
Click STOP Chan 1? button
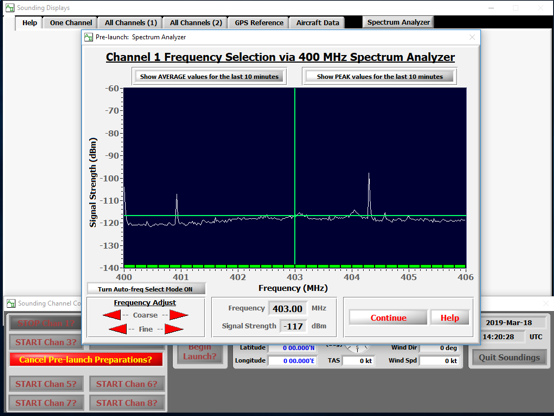tap(46, 323)
